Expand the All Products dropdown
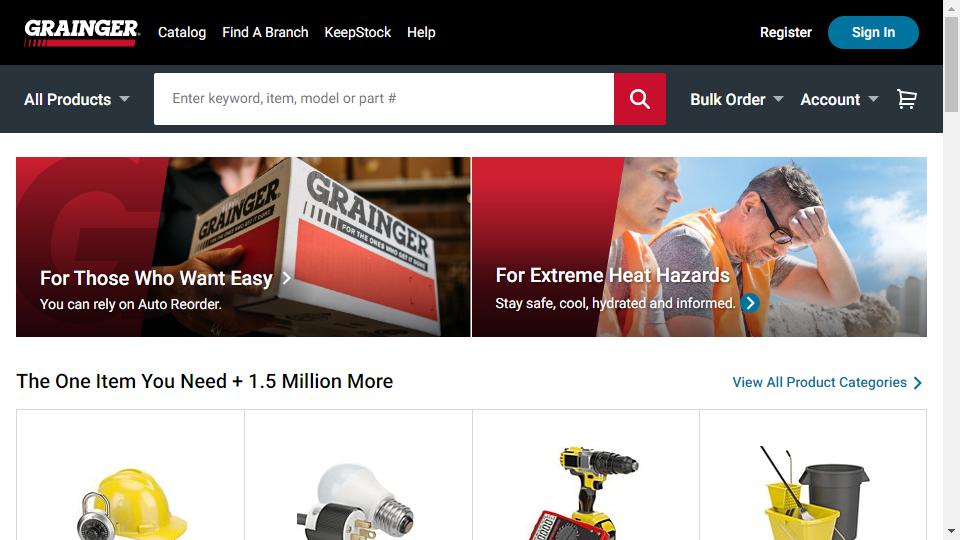Screen dimensions: 960x540 tap(77, 99)
